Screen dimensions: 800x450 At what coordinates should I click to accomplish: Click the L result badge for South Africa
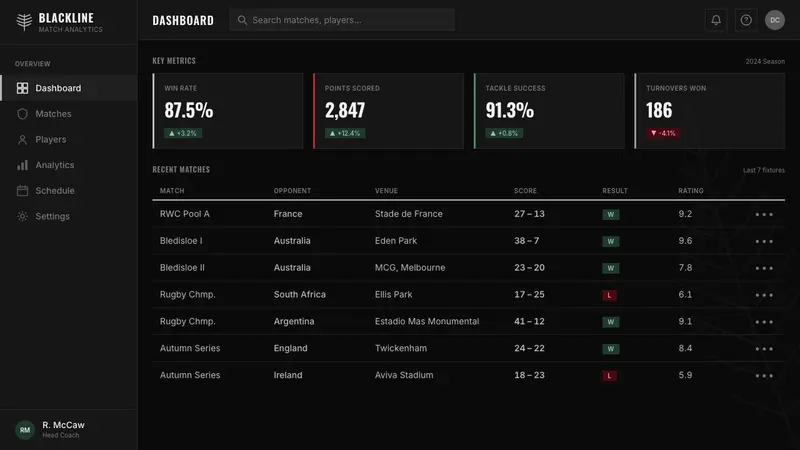[609, 295]
